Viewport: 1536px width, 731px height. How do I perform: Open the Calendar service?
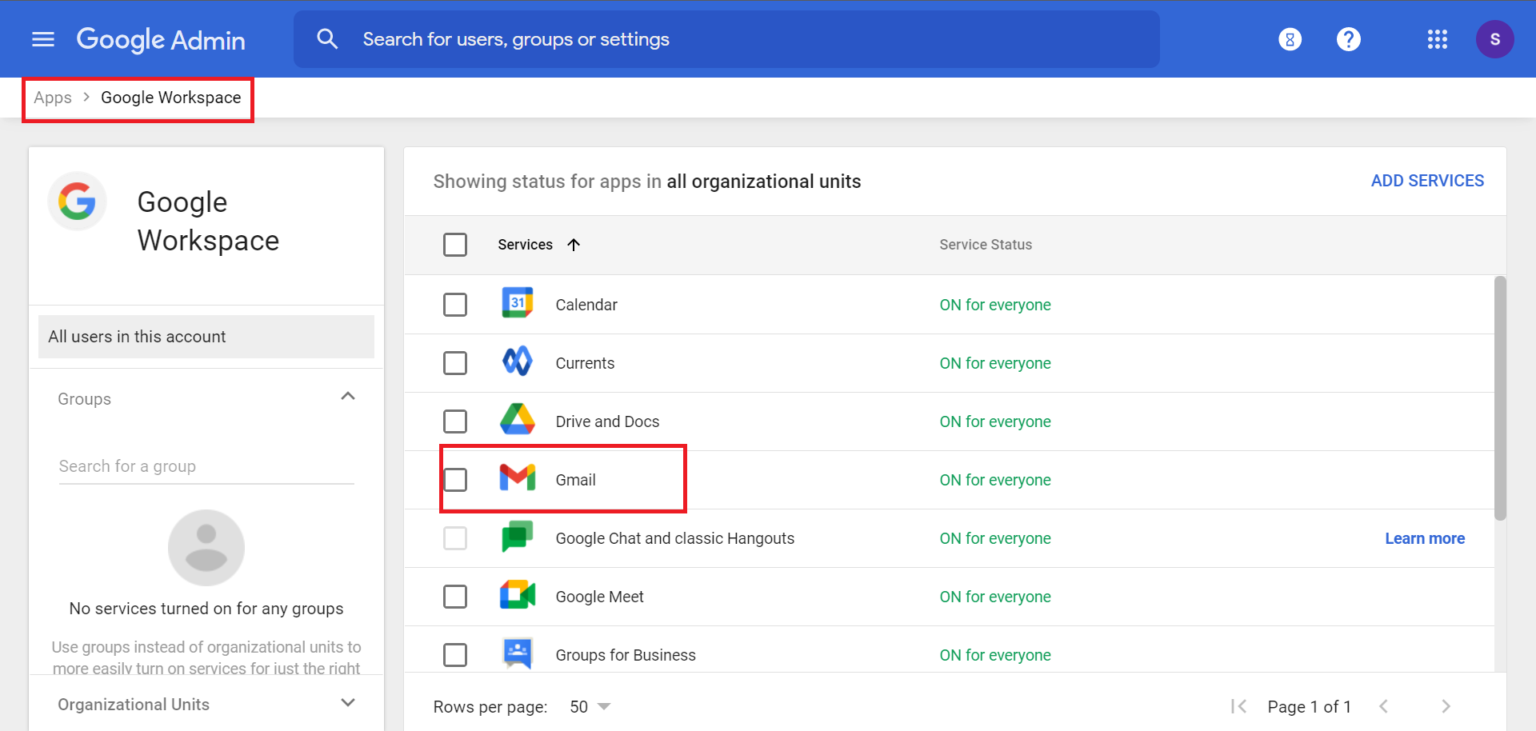(x=587, y=305)
